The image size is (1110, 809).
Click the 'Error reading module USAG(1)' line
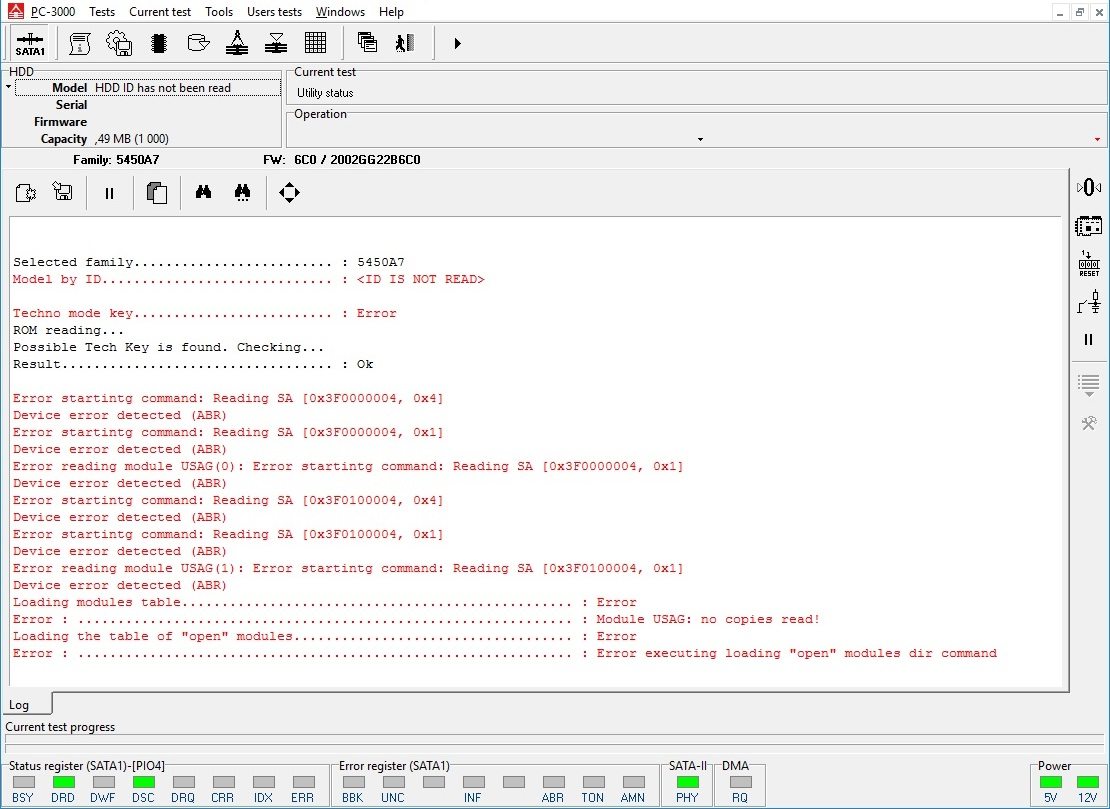pos(348,568)
